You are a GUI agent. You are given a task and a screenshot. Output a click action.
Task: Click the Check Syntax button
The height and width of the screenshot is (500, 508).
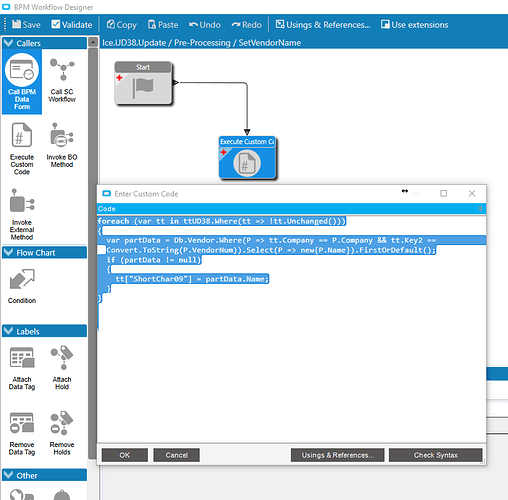pyautogui.click(x=435, y=455)
